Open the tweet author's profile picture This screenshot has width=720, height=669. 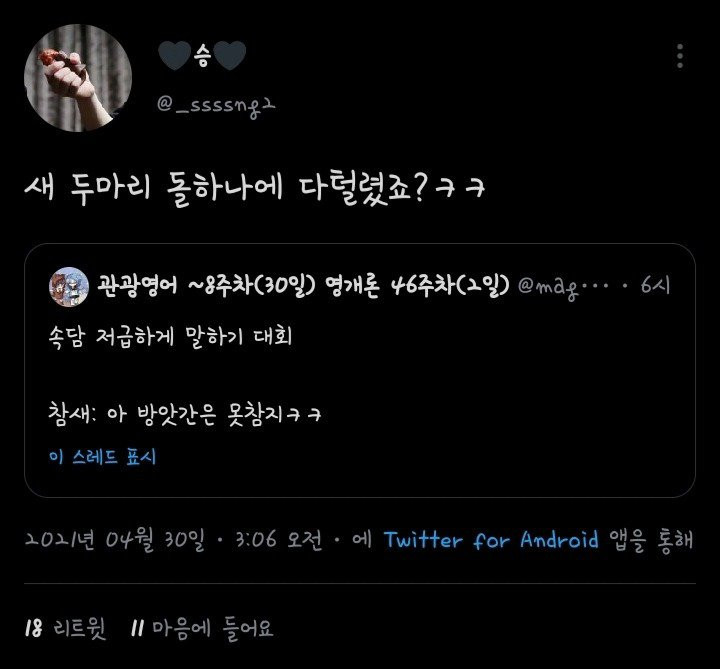click(78, 78)
